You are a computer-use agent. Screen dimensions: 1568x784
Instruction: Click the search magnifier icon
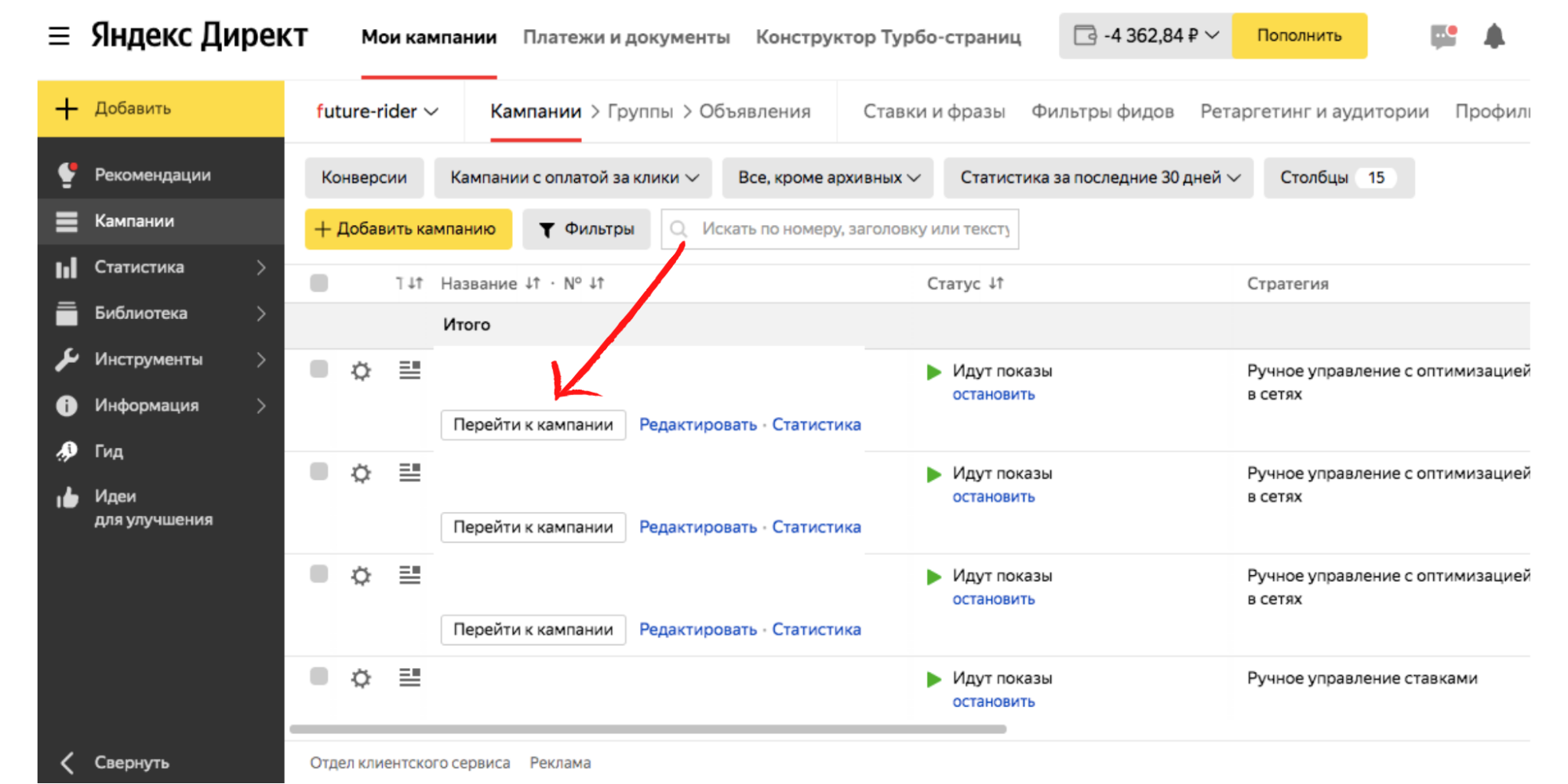[x=678, y=229]
